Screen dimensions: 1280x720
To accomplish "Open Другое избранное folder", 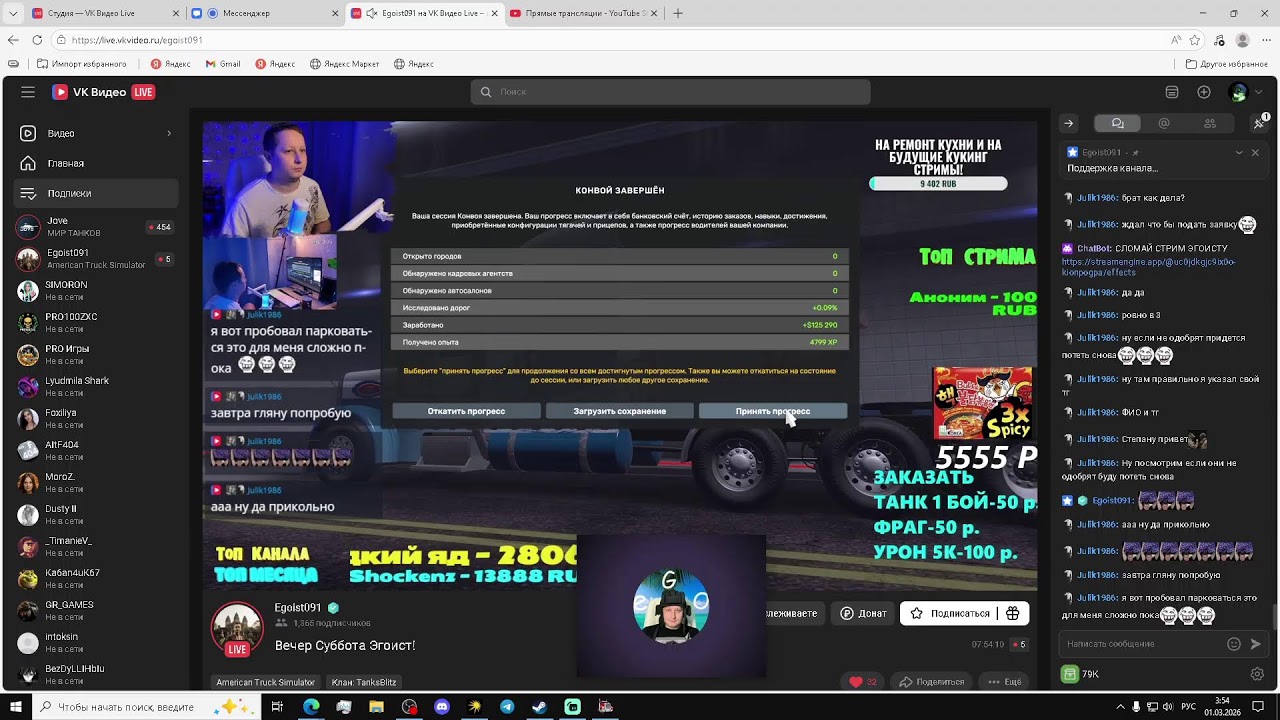I will [x=1226, y=64].
